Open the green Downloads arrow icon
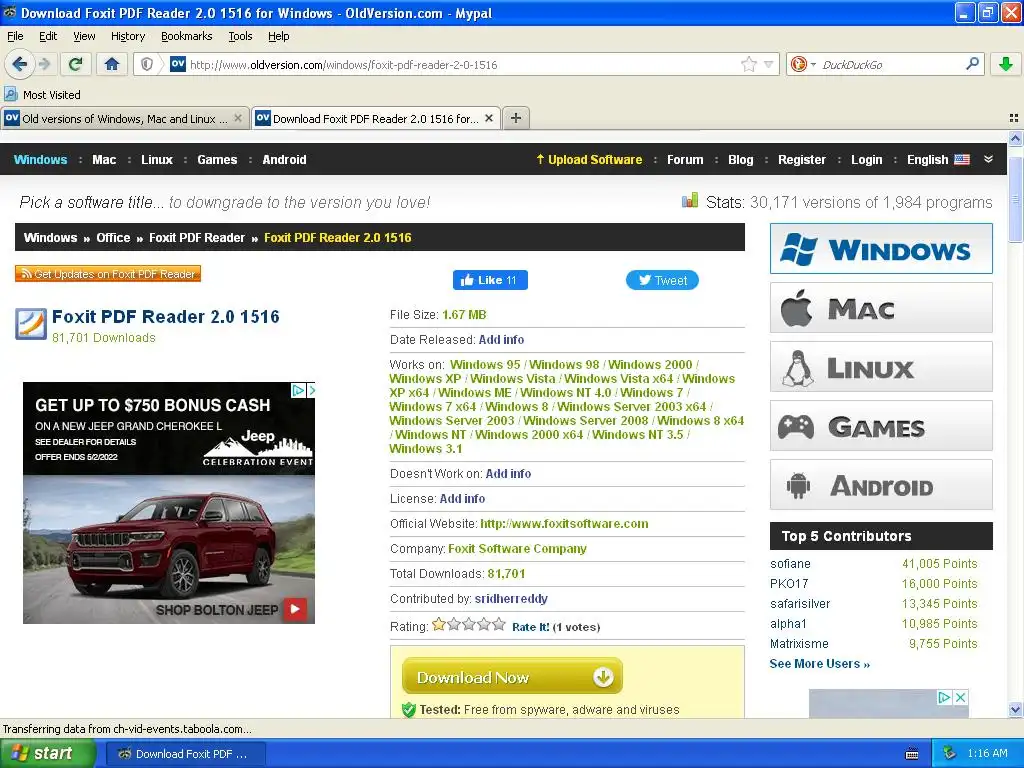The image size is (1024, 768). coord(1006,64)
